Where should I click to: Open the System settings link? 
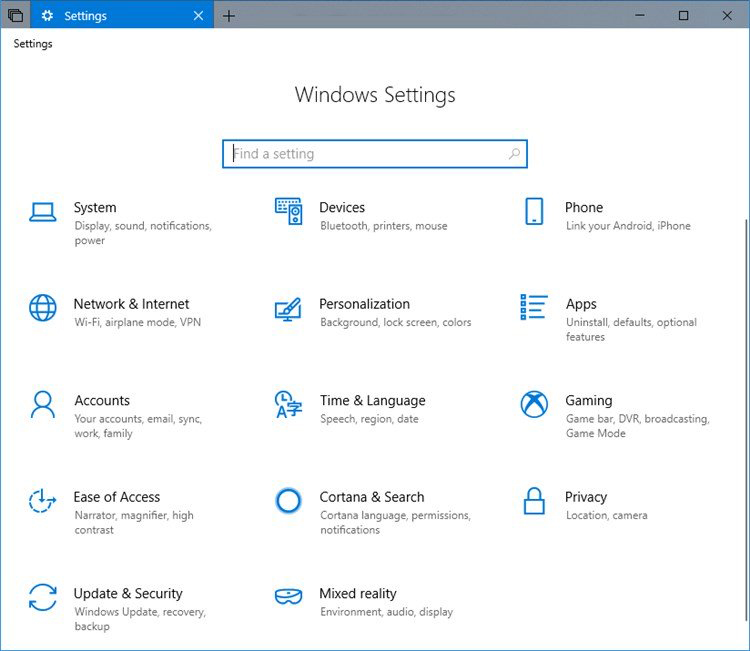tap(95, 207)
